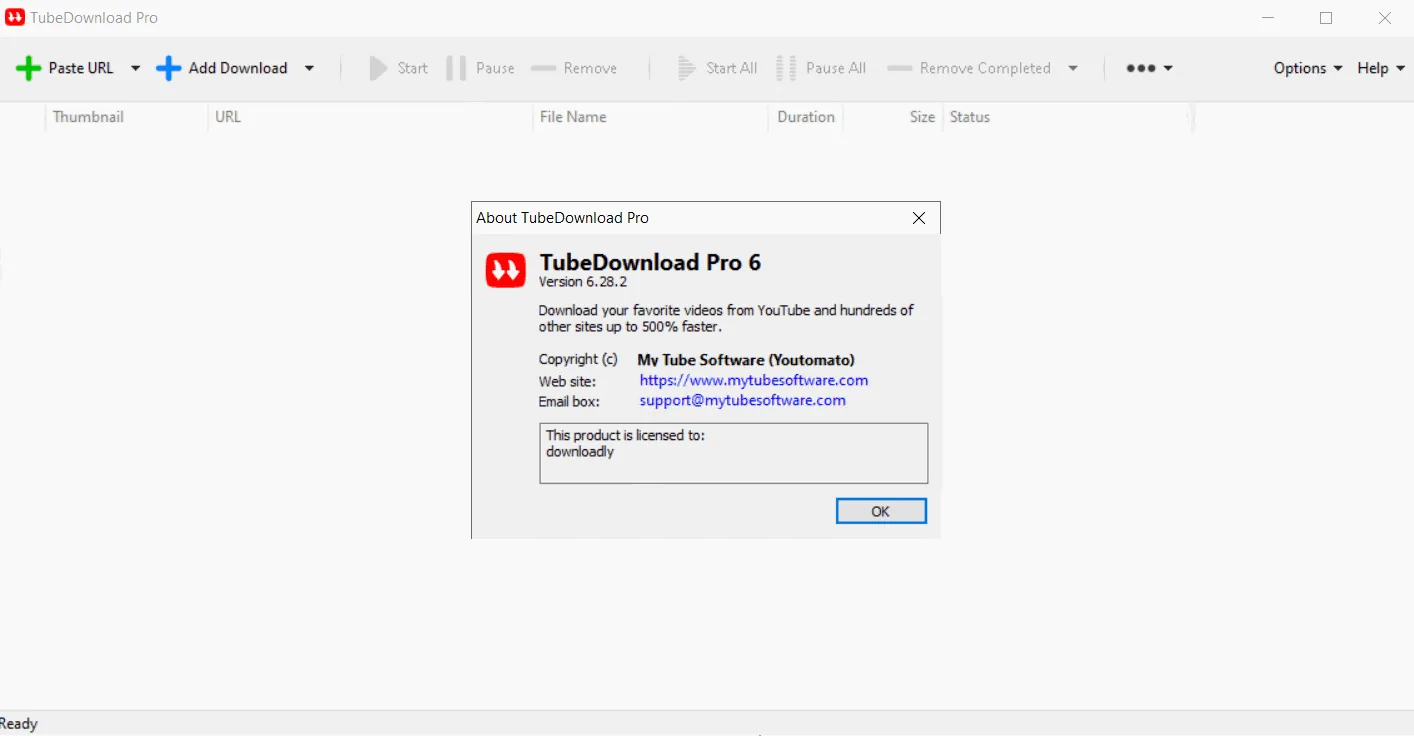Click the Start play icon
Viewport: 1414px width, 736px height.
coord(378,68)
